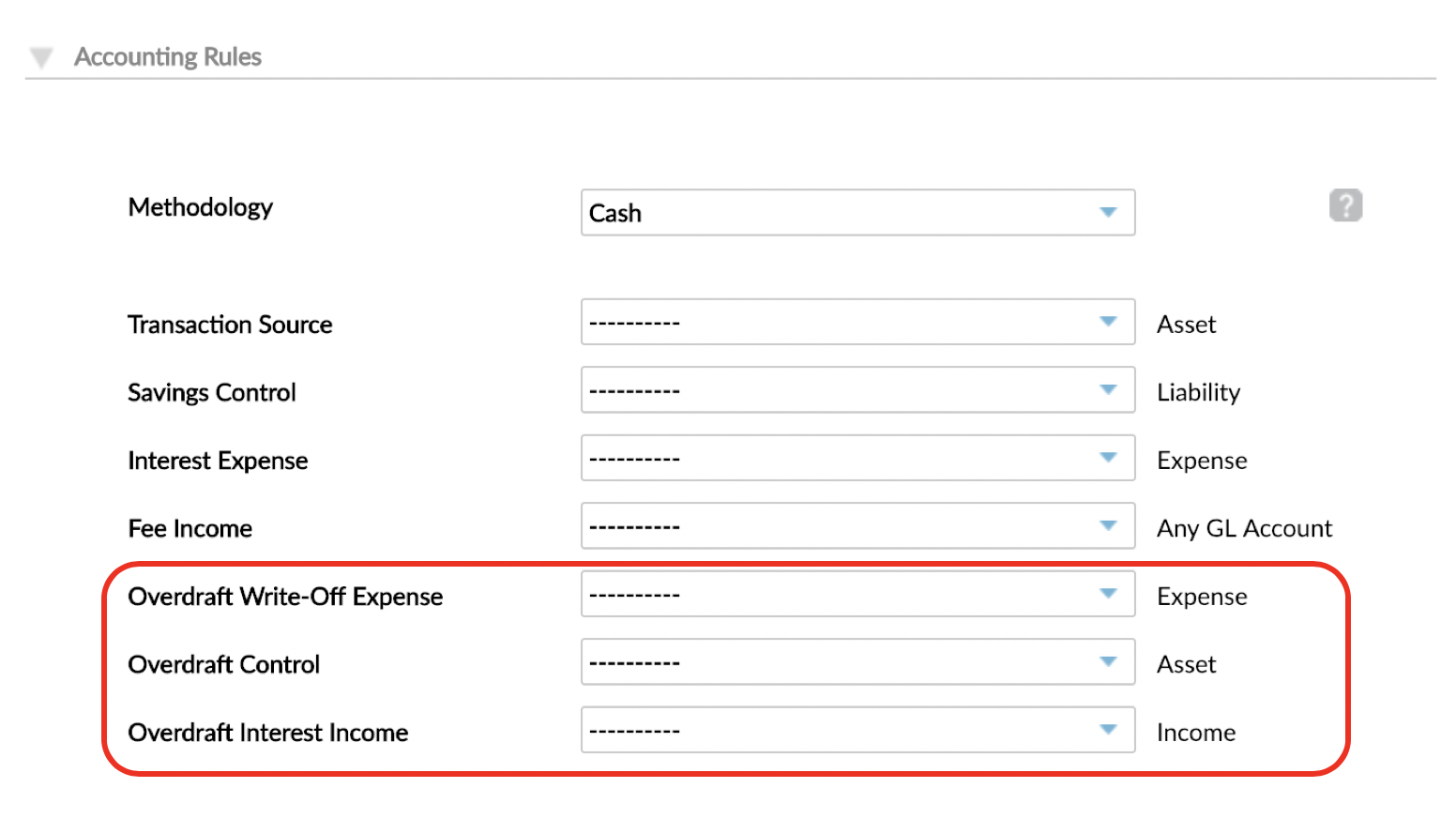Screen dimensions: 1456x818
Task: Click the Overdraft Interest Income label
Action: pyautogui.click(x=268, y=733)
